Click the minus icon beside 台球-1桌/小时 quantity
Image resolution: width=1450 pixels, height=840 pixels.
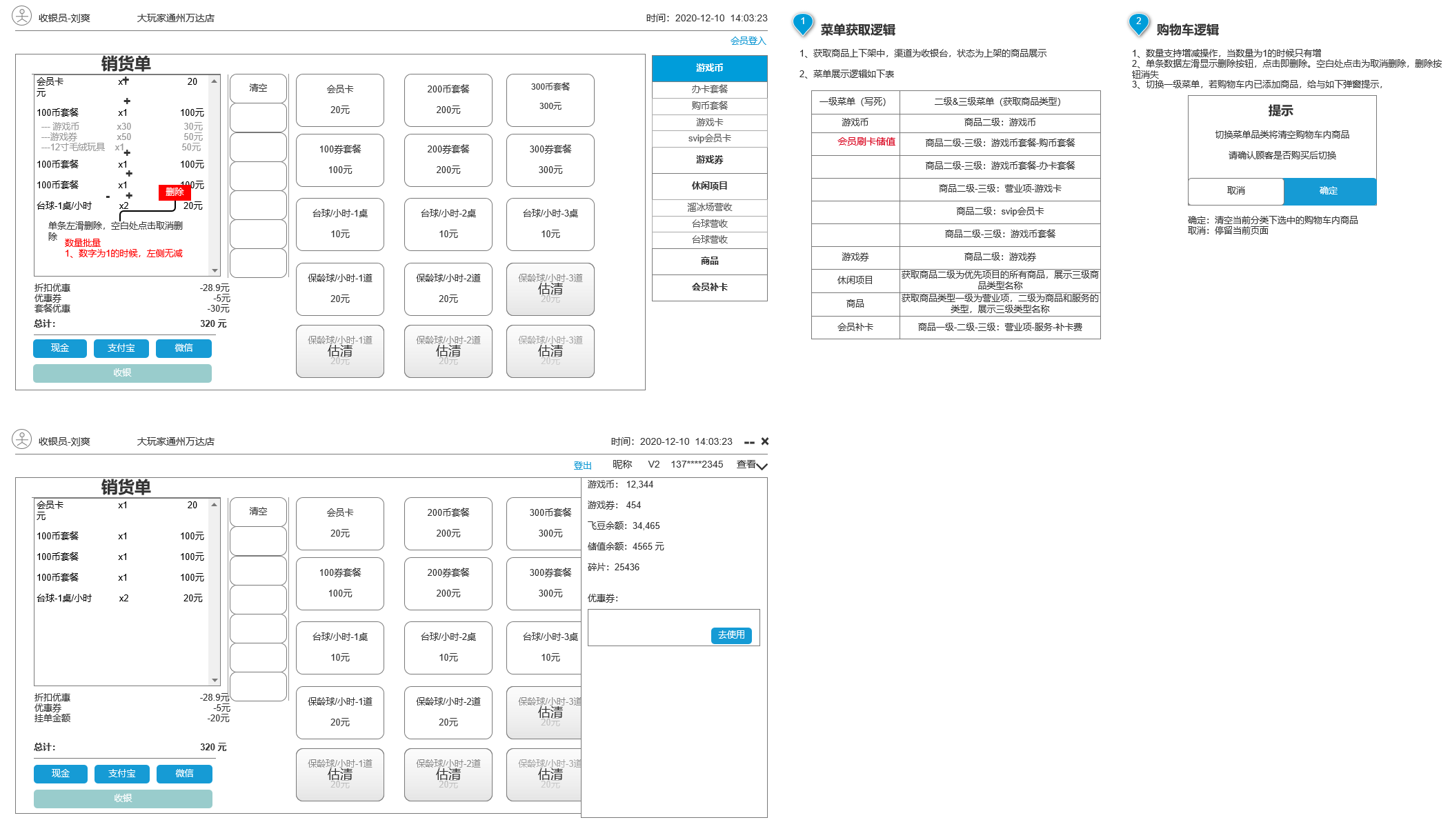click(x=108, y=197)
